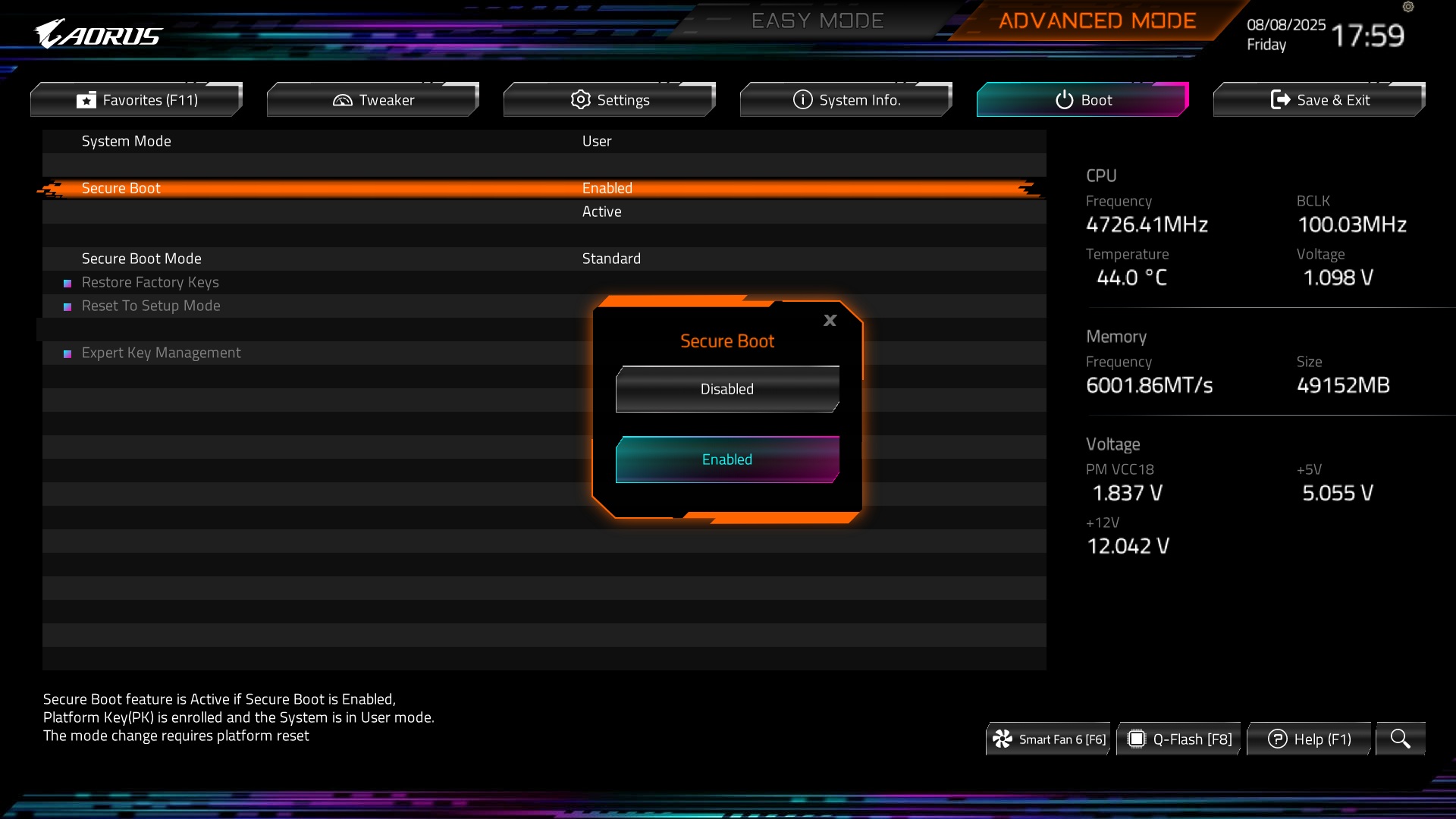Click the Smart Fan 6 fan icon

point(1003,739)
